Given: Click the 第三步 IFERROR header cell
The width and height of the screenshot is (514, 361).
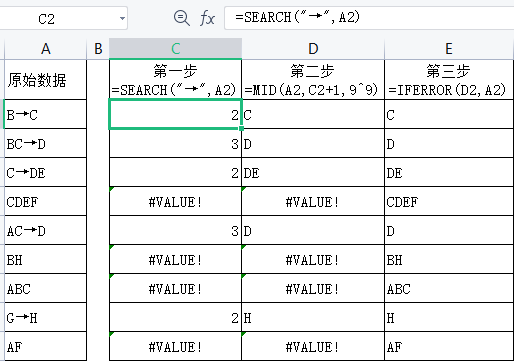Looking at the screenshot, I should click(x=449, y=80).
